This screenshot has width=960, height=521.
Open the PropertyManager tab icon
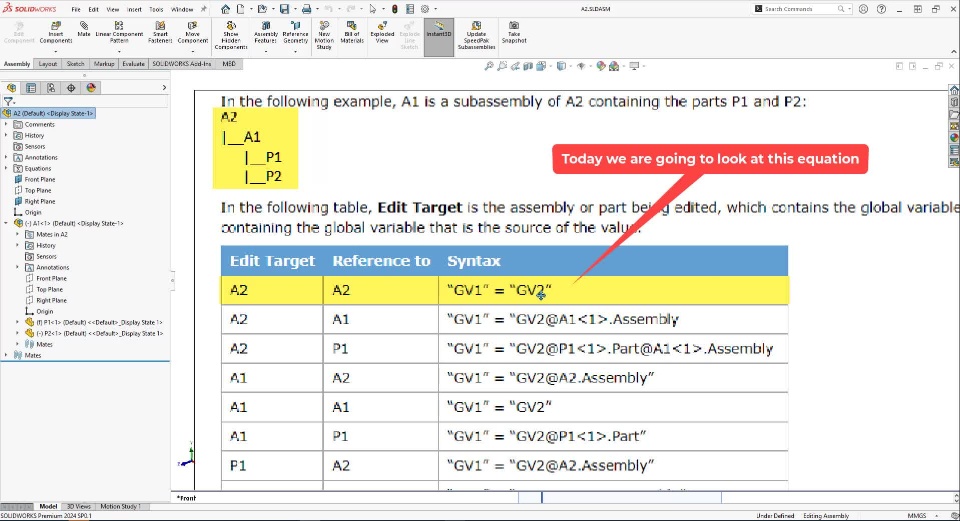(x=31, y=88)
